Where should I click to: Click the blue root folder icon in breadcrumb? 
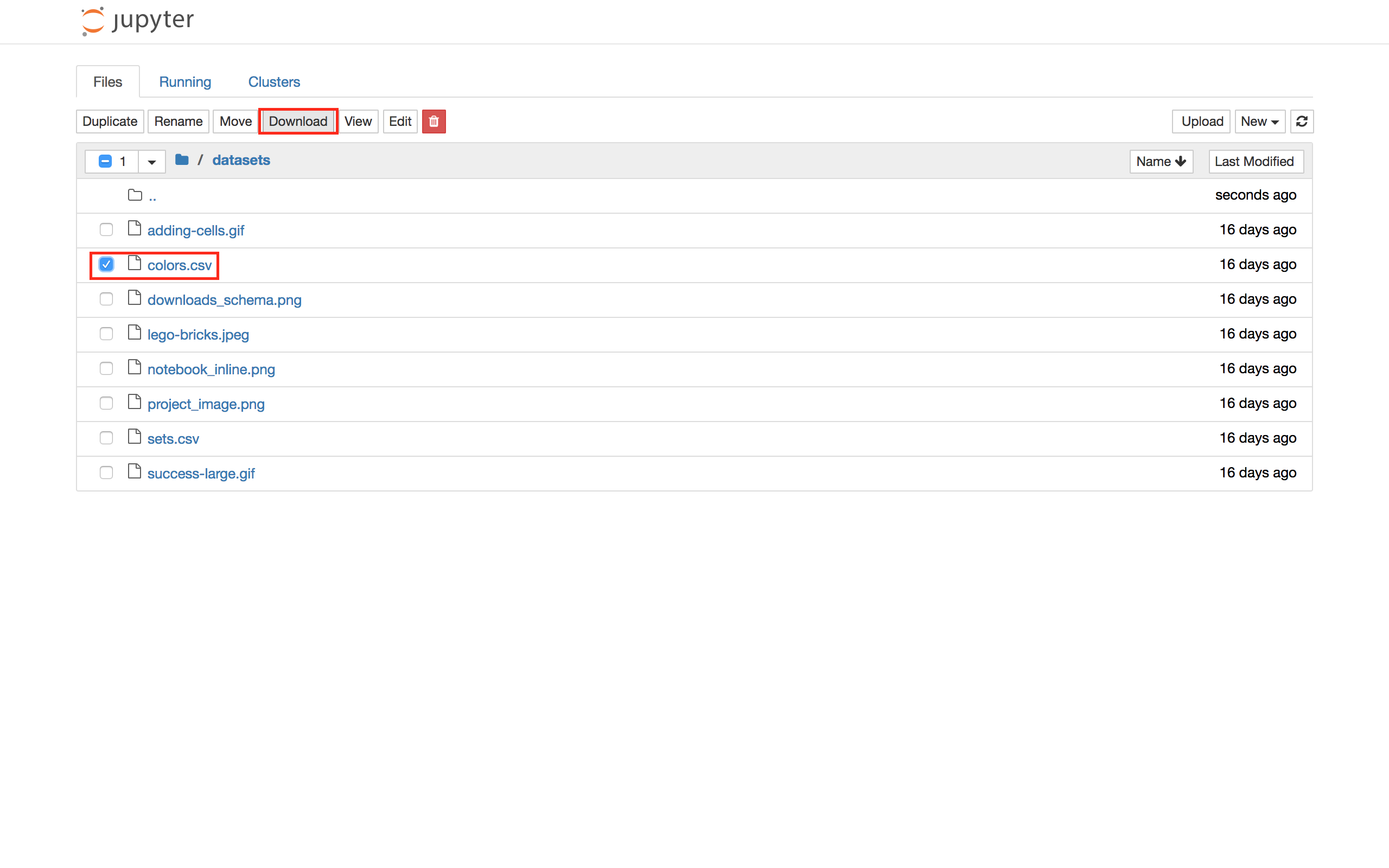coord(182,160)
